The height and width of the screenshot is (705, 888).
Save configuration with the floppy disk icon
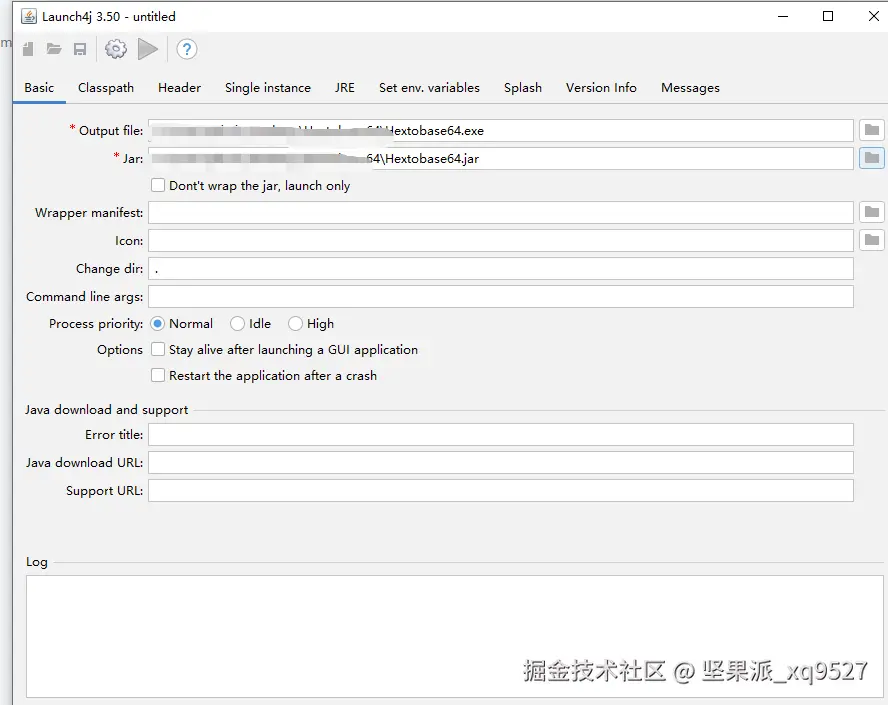tap(80, 49)
